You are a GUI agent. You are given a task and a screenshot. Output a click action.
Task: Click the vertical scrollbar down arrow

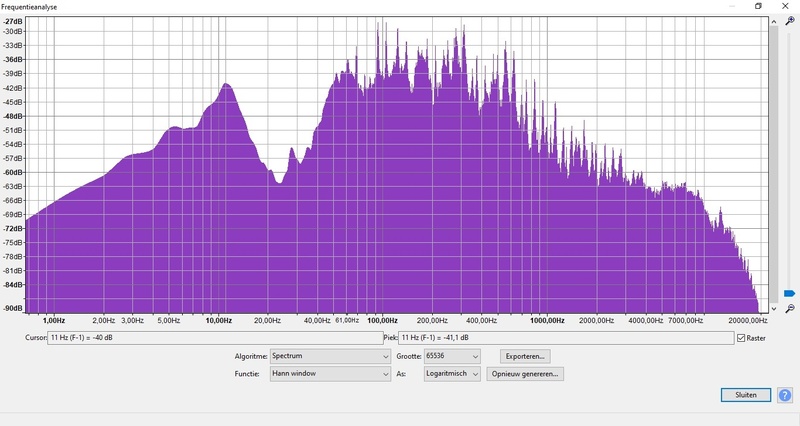click(x=774, y=309)
